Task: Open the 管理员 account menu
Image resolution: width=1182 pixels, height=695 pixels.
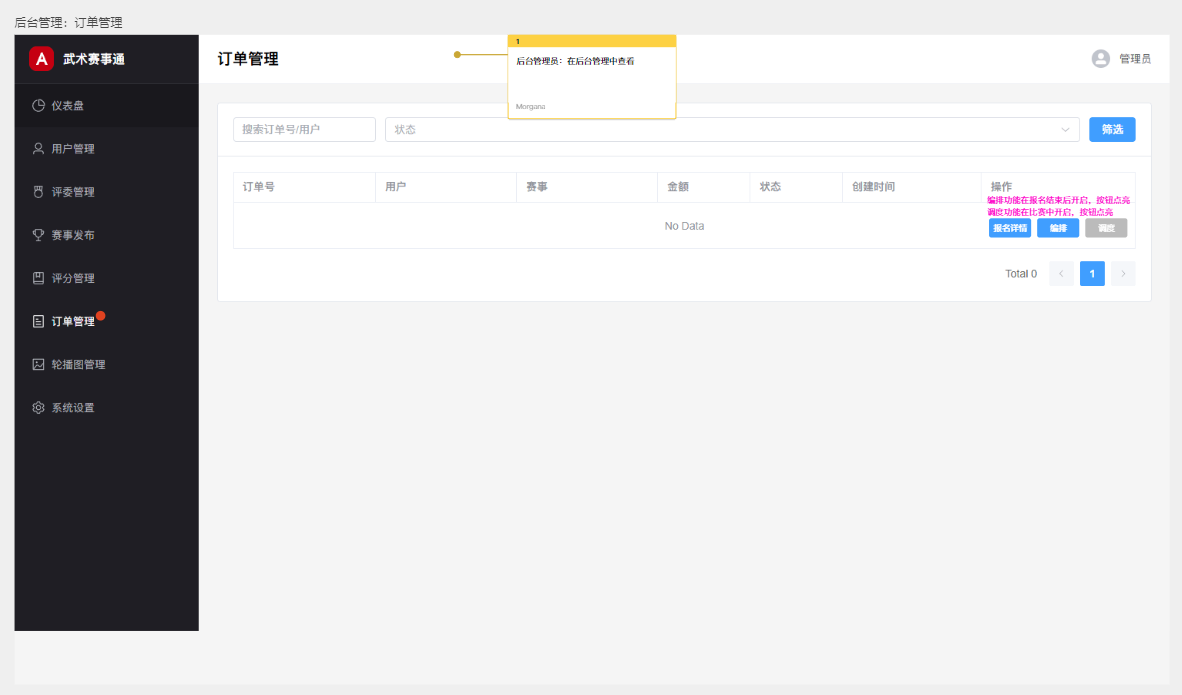Action: click(x=1135, y=59)
